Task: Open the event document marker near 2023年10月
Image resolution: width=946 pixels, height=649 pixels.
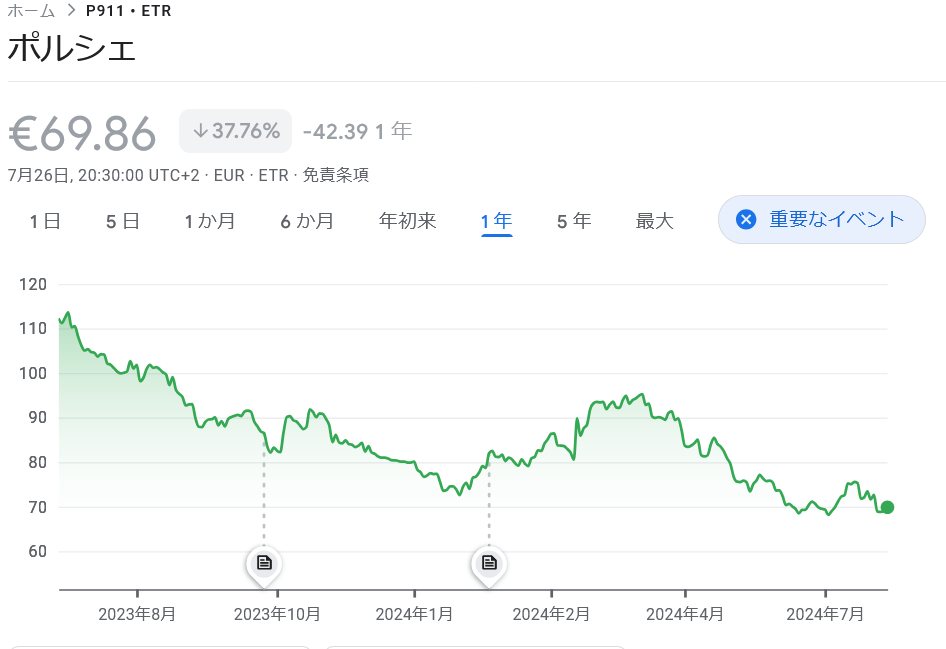Action: click(264, 562)
